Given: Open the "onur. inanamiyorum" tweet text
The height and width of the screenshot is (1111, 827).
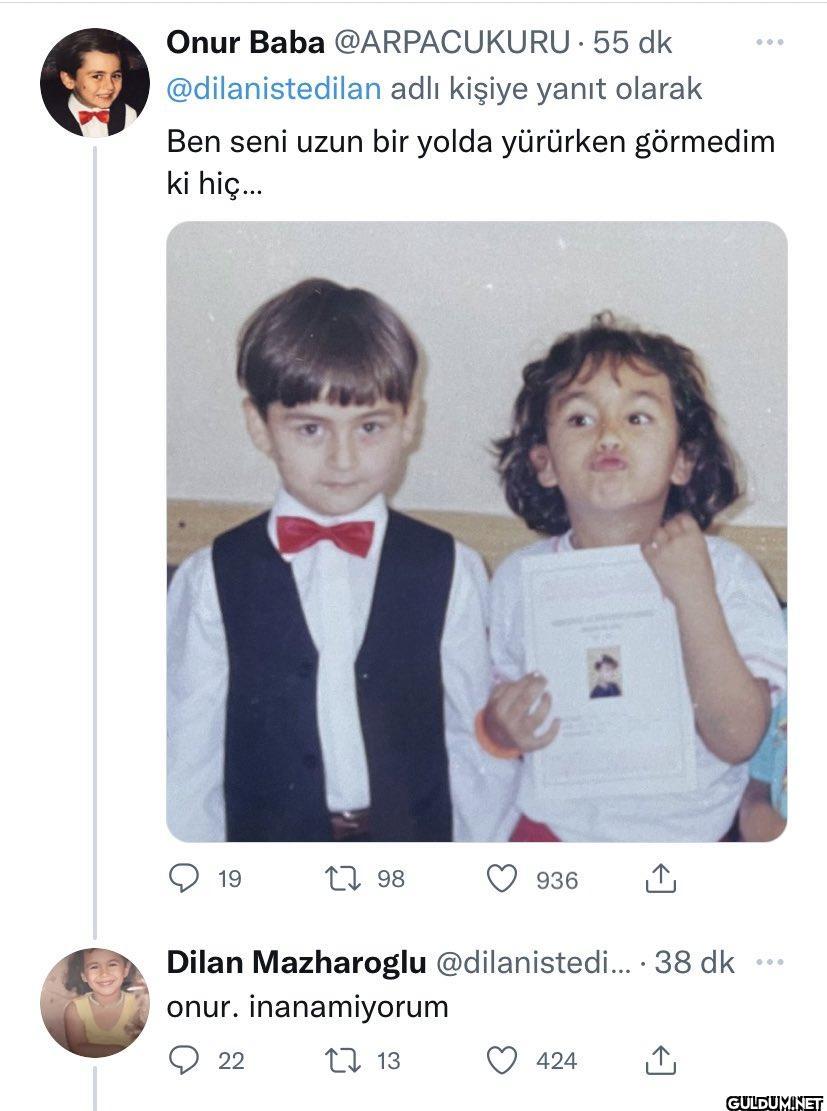Looking at the screenshot, I should 307,1007.
